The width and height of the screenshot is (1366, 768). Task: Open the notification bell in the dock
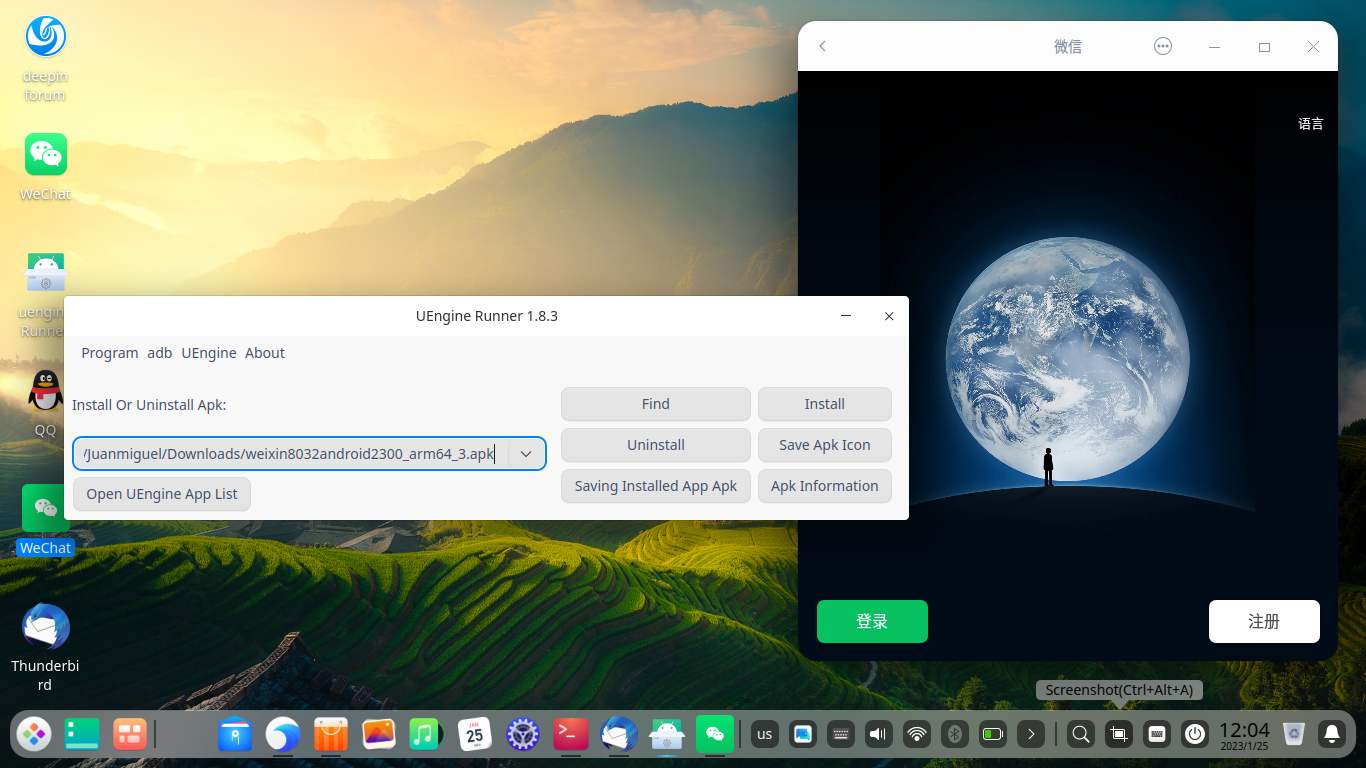1332,735
